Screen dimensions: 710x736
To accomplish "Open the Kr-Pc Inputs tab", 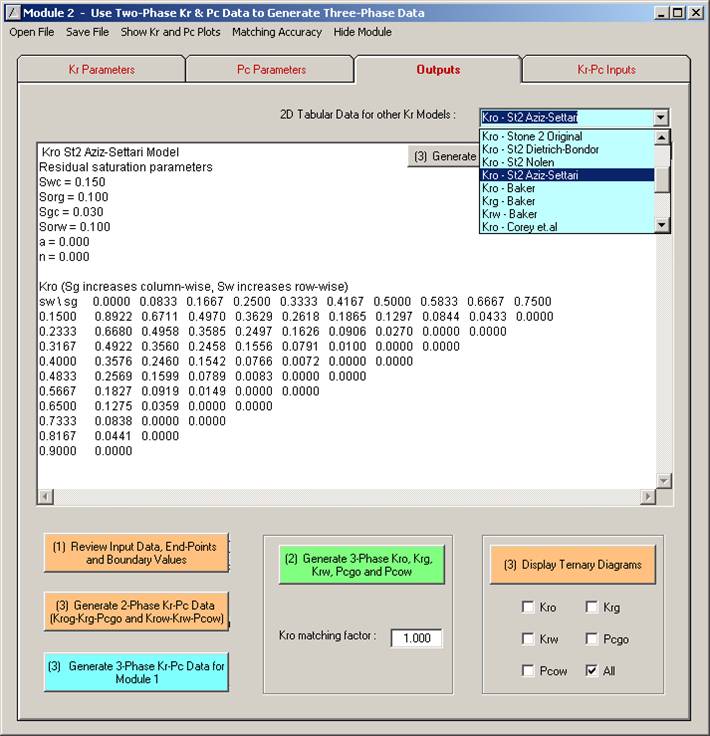I will pos(606,70).
